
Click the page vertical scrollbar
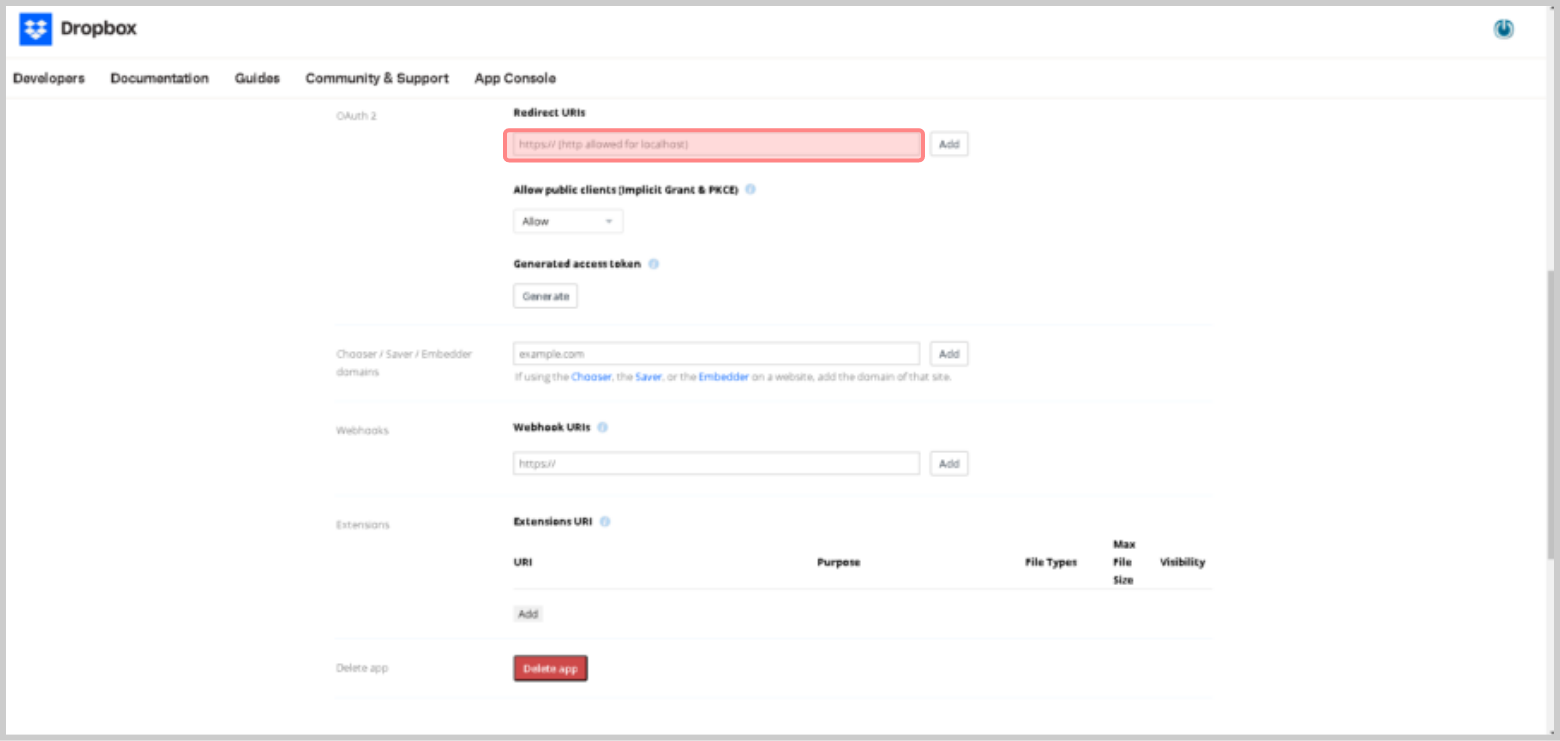point(1551,415)
